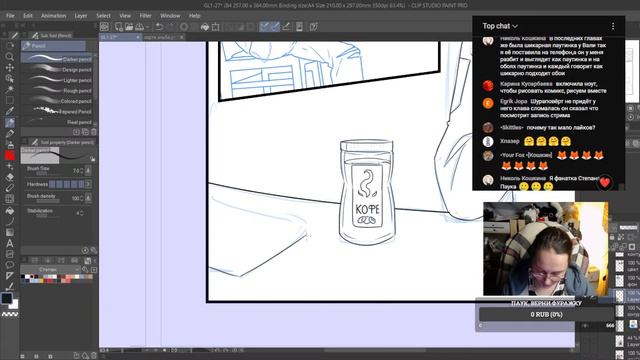The height and width of the screenshot is (360, 640).
Task: Open the Edit menu
Action: click(x=28, y=16)
